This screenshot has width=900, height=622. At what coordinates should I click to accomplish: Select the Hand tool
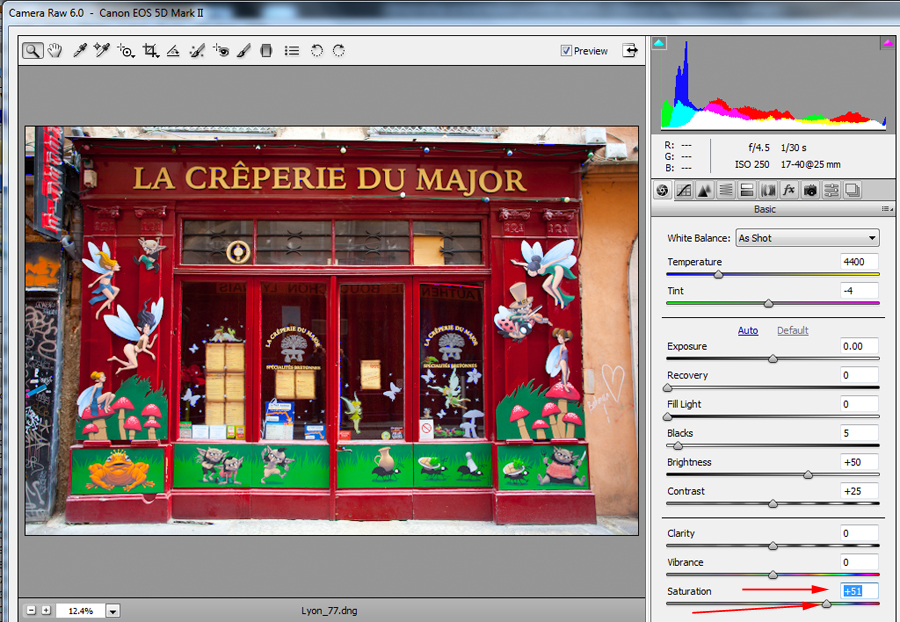(x=55, y=50)
